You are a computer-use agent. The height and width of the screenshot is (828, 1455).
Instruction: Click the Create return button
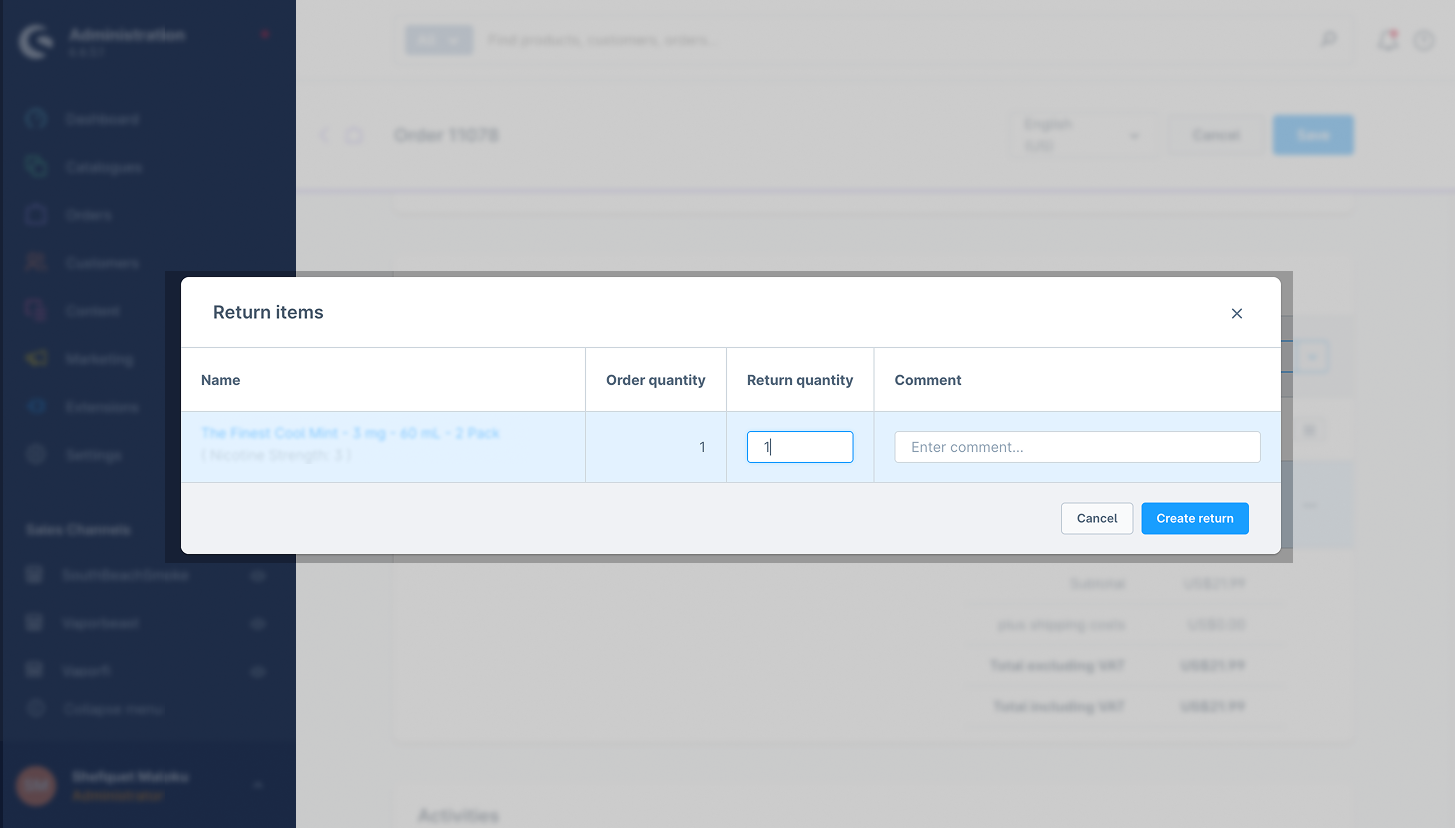[1194, 518]
